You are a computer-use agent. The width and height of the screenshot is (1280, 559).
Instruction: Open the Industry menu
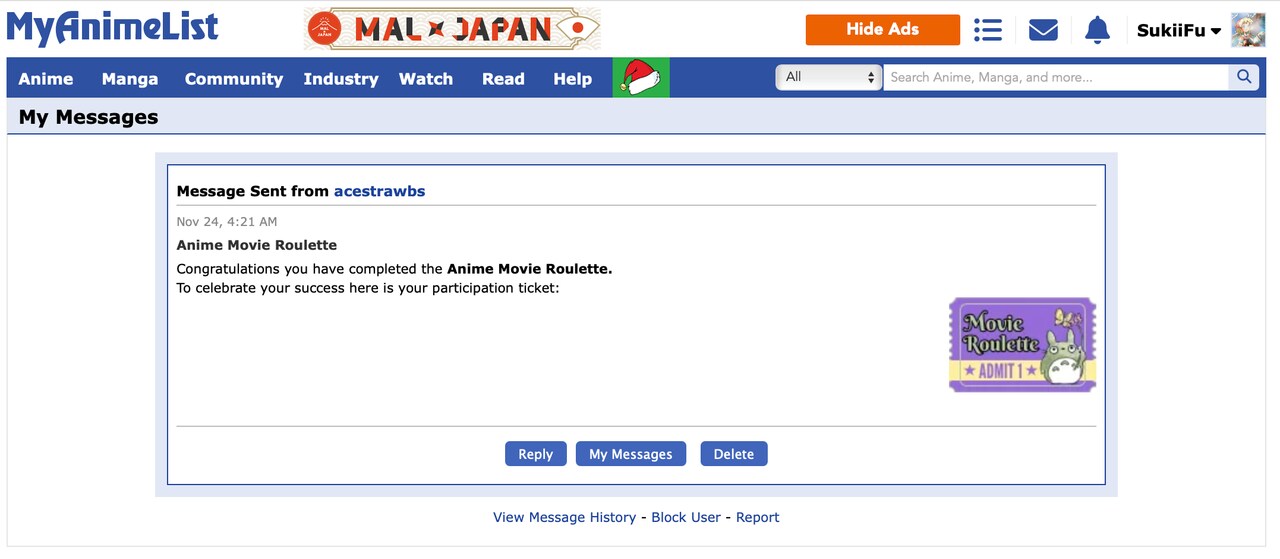click(x=341, y=78)
